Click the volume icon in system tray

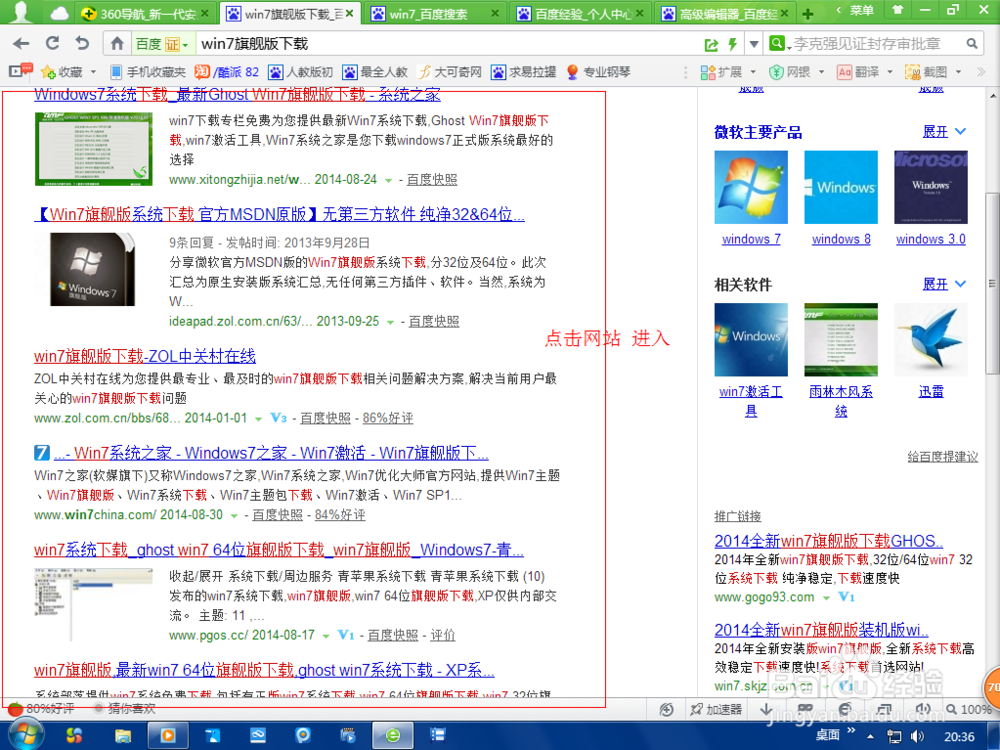click(x=917, y=737)
